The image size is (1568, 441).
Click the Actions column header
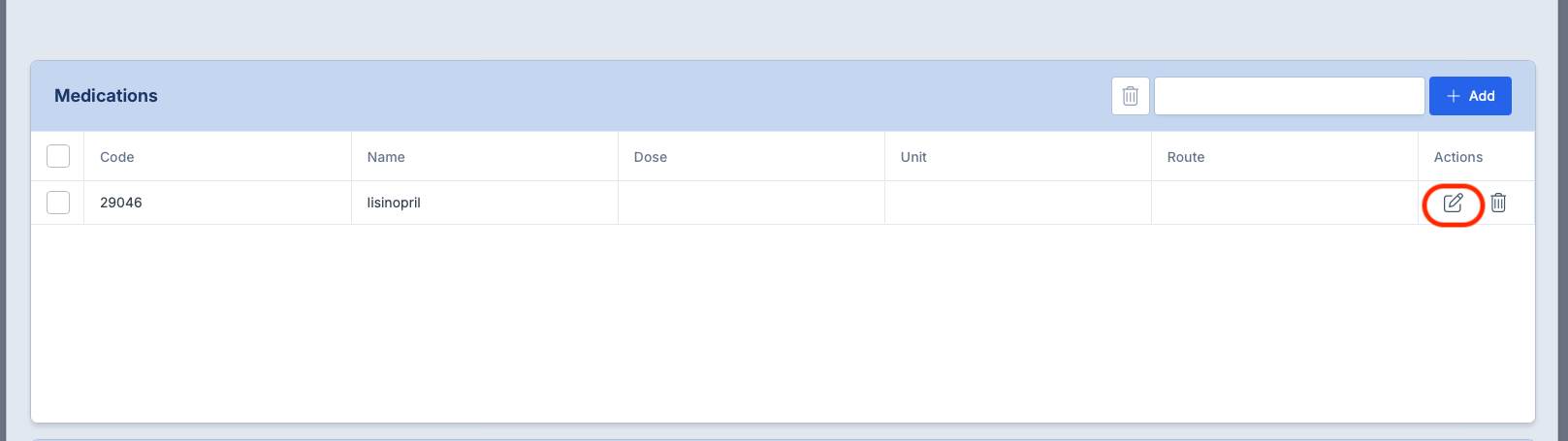[1457, 157]
